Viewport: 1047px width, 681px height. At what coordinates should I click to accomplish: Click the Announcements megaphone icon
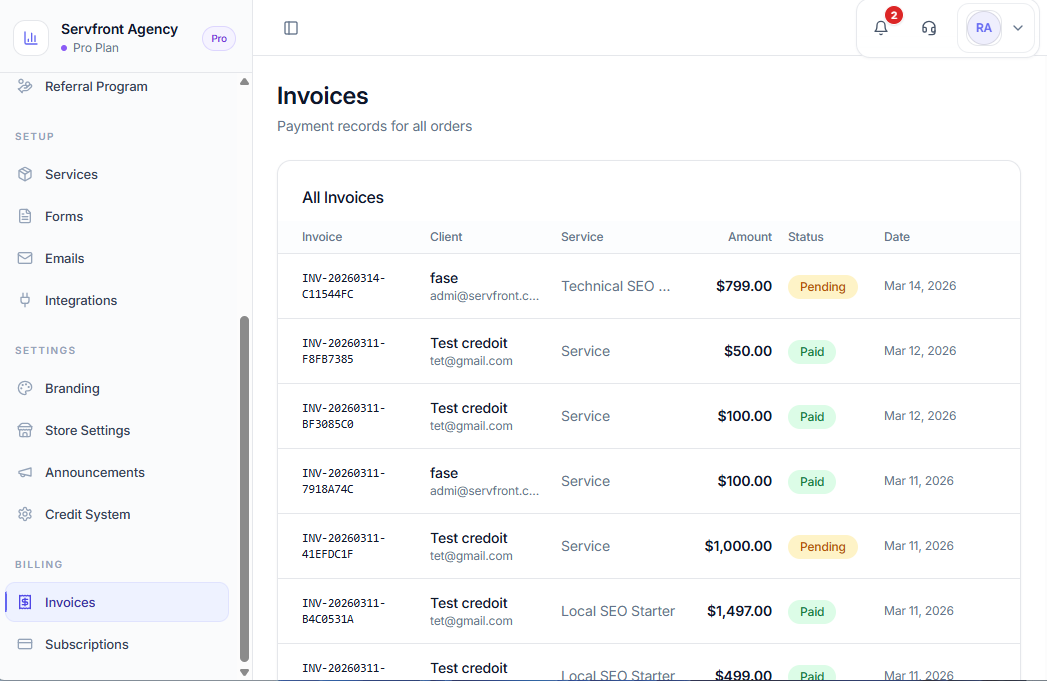25,472
